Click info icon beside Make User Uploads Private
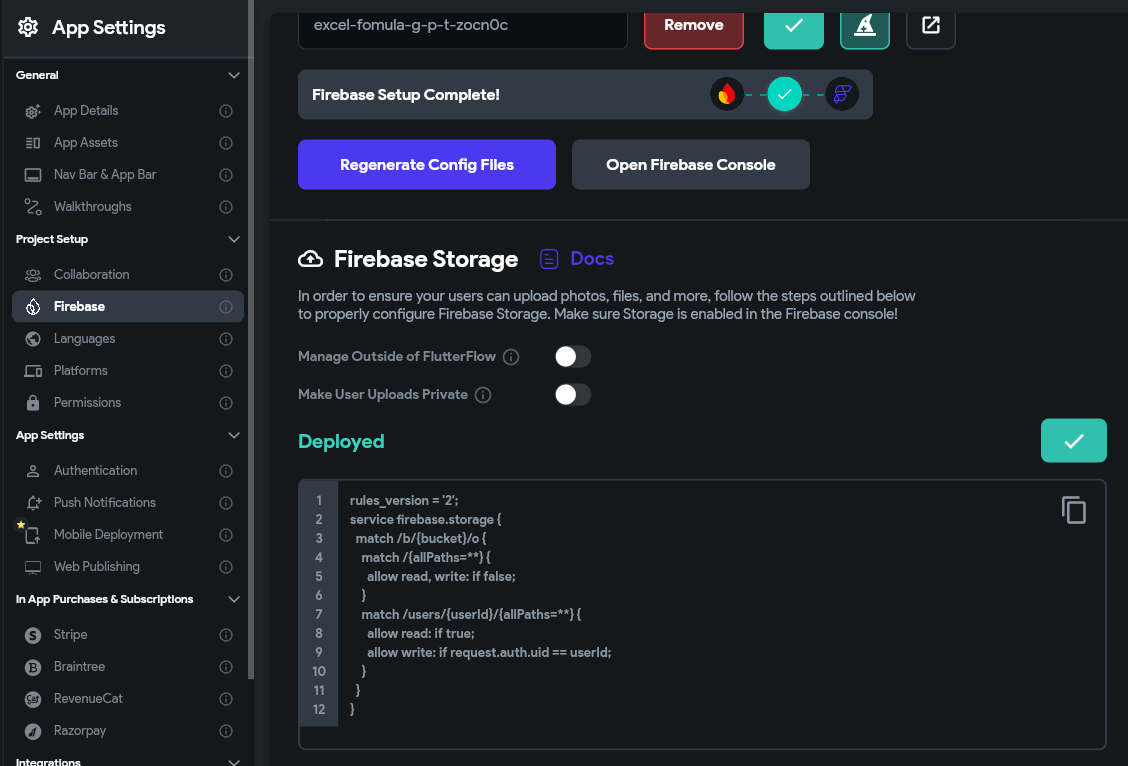Screen dimensions: 1128x766 (483, 395)
